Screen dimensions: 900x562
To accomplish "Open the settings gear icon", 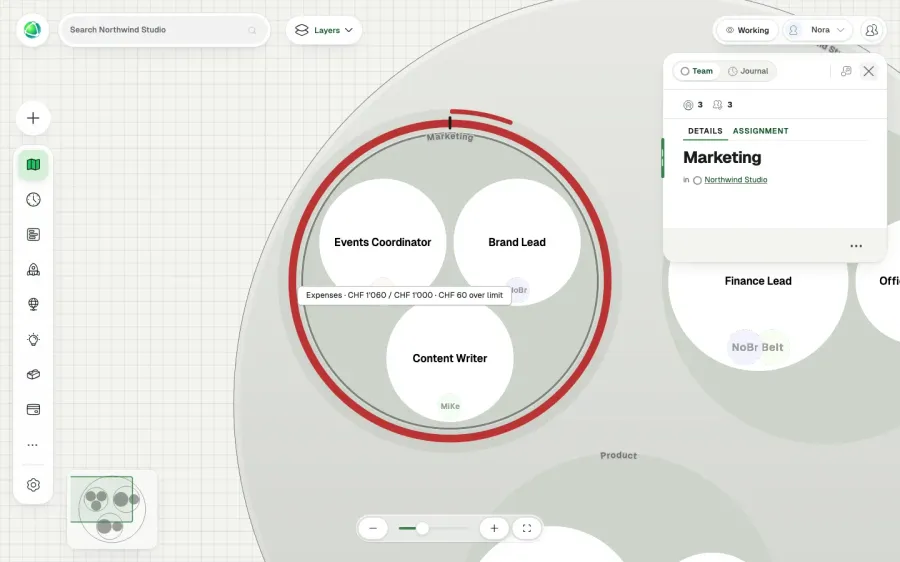I will tap(33, 485).
